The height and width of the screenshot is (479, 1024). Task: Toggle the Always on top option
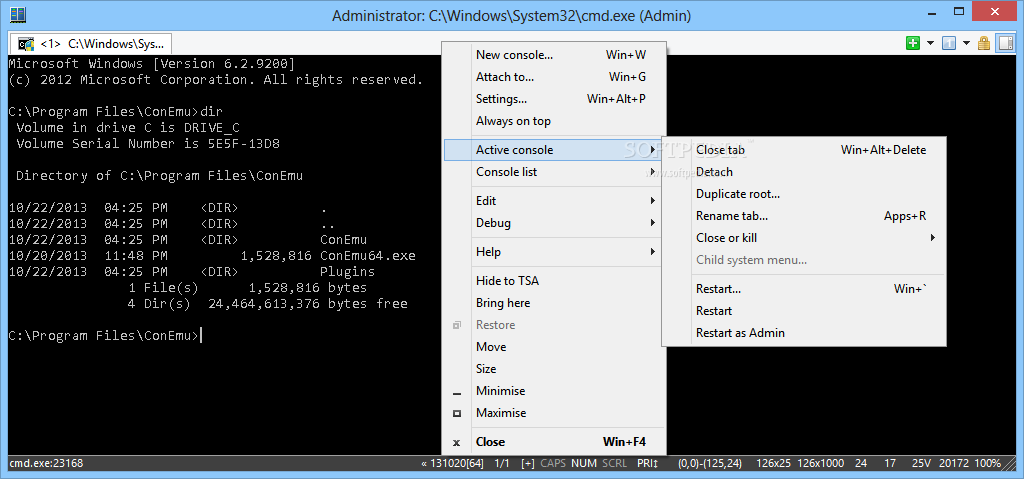[554, 121]
